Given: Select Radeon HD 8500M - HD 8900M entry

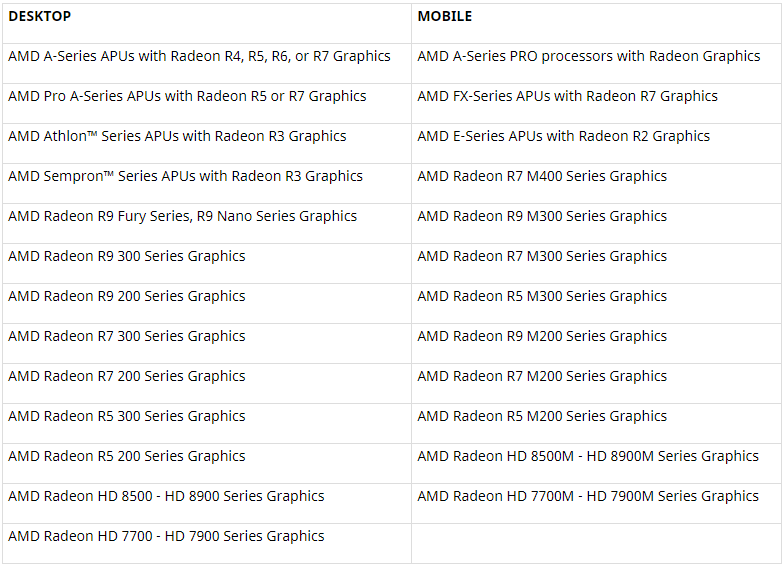Looking at the screenshot, I should click(x=588, y=457).
